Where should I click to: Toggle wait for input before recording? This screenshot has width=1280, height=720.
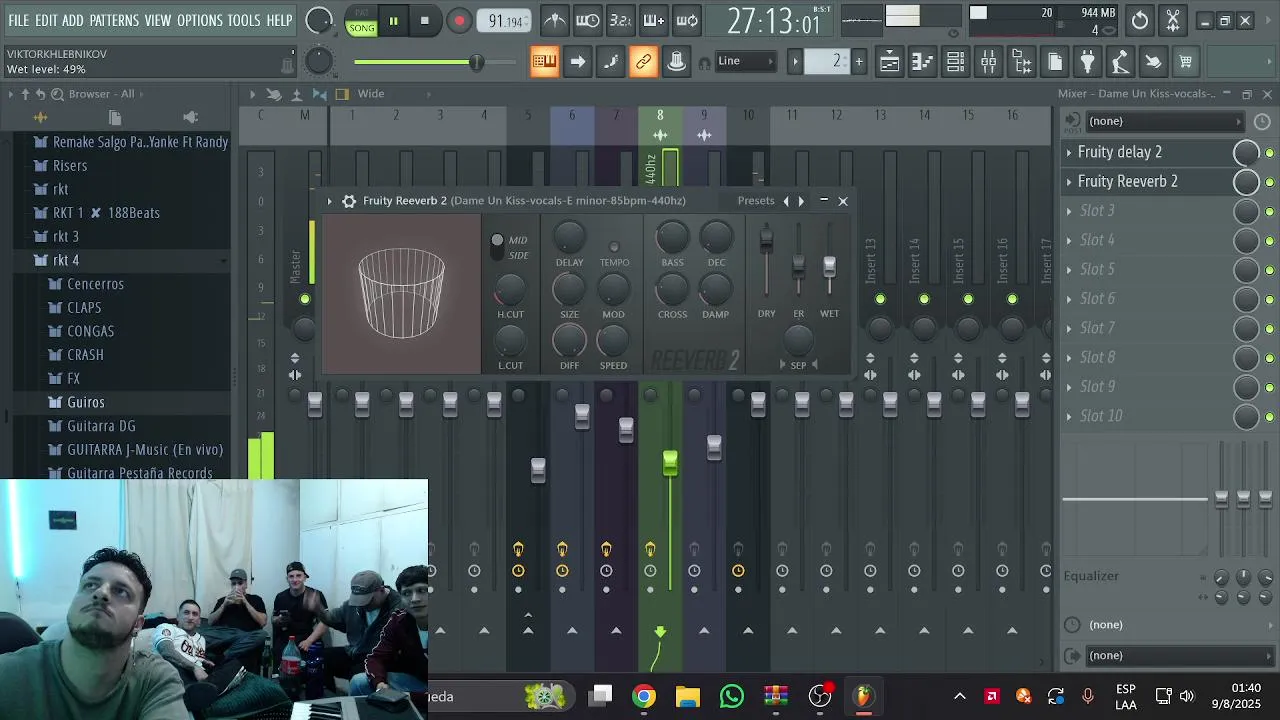[588, 20]
